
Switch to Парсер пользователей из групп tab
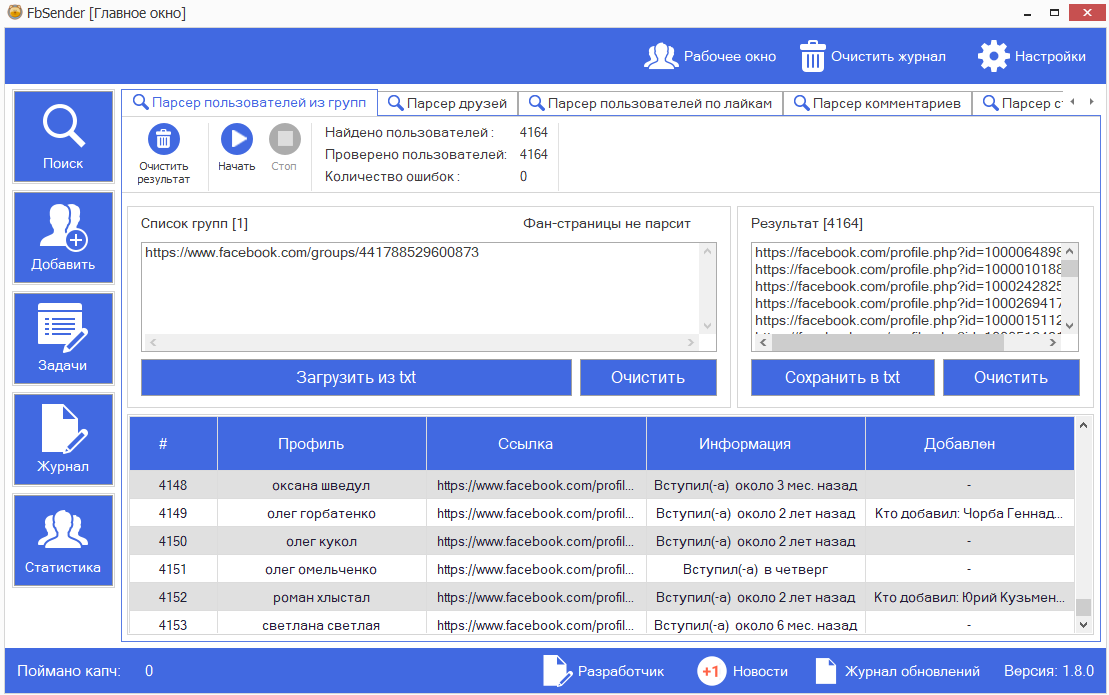(250, 103)
